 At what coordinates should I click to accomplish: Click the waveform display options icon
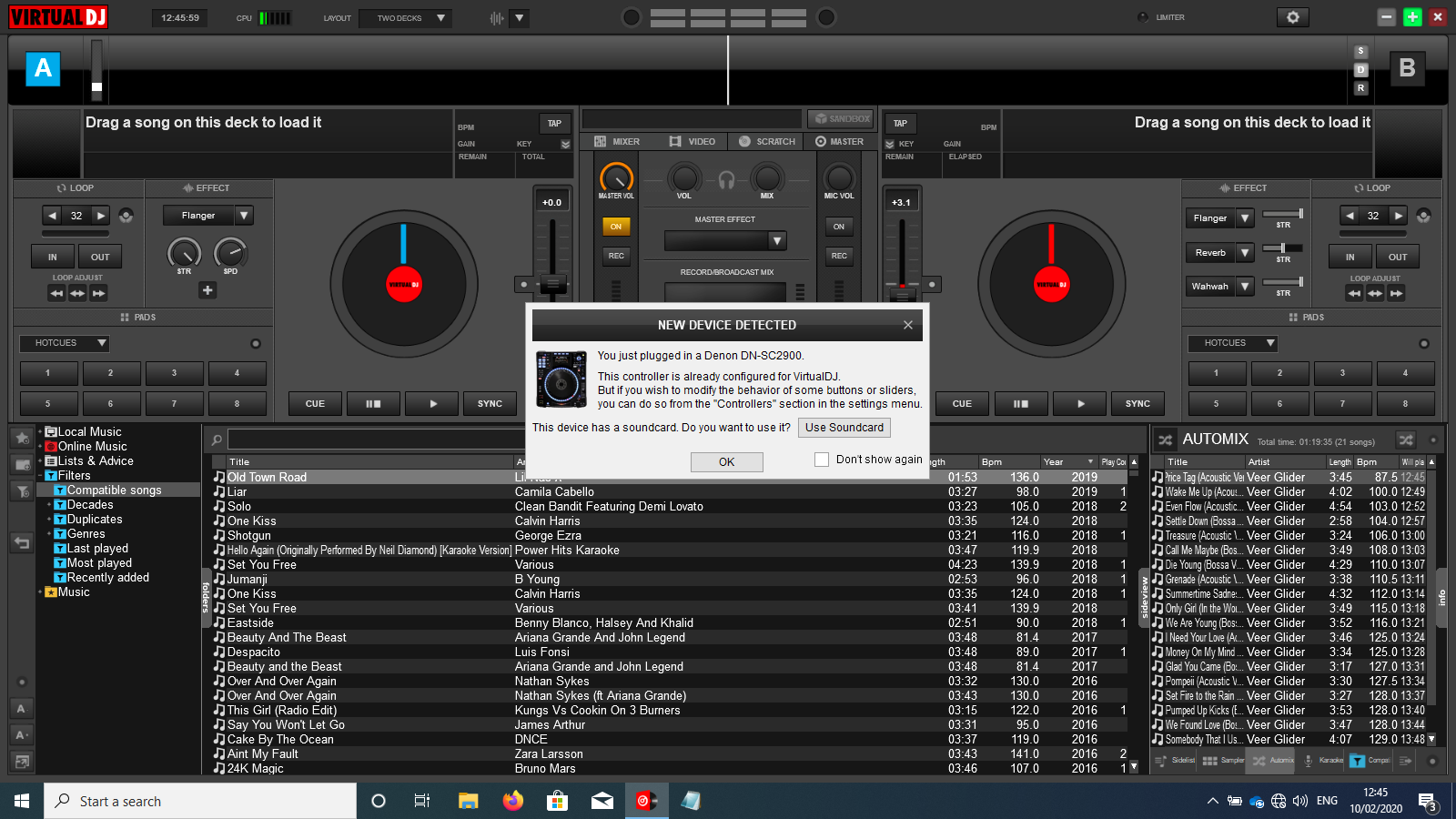(497, 18)
